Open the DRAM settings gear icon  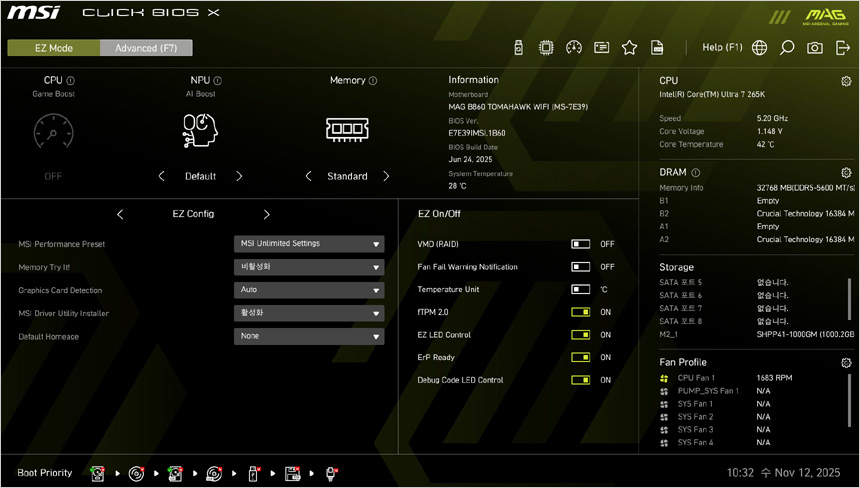(x=846, y=173)
